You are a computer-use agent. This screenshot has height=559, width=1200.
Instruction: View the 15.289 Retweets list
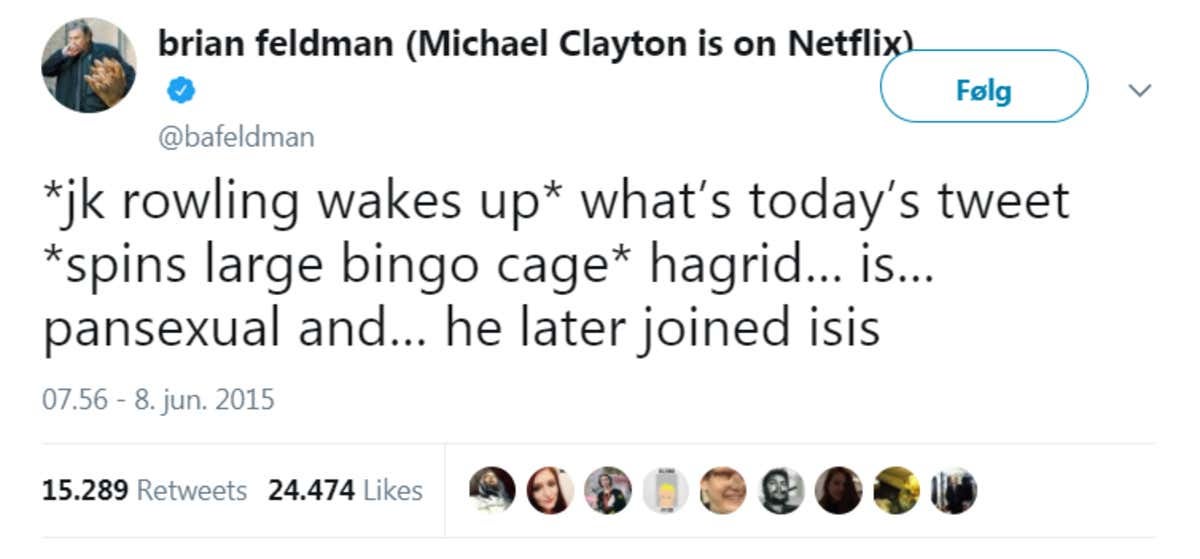[x=144, y=490]
